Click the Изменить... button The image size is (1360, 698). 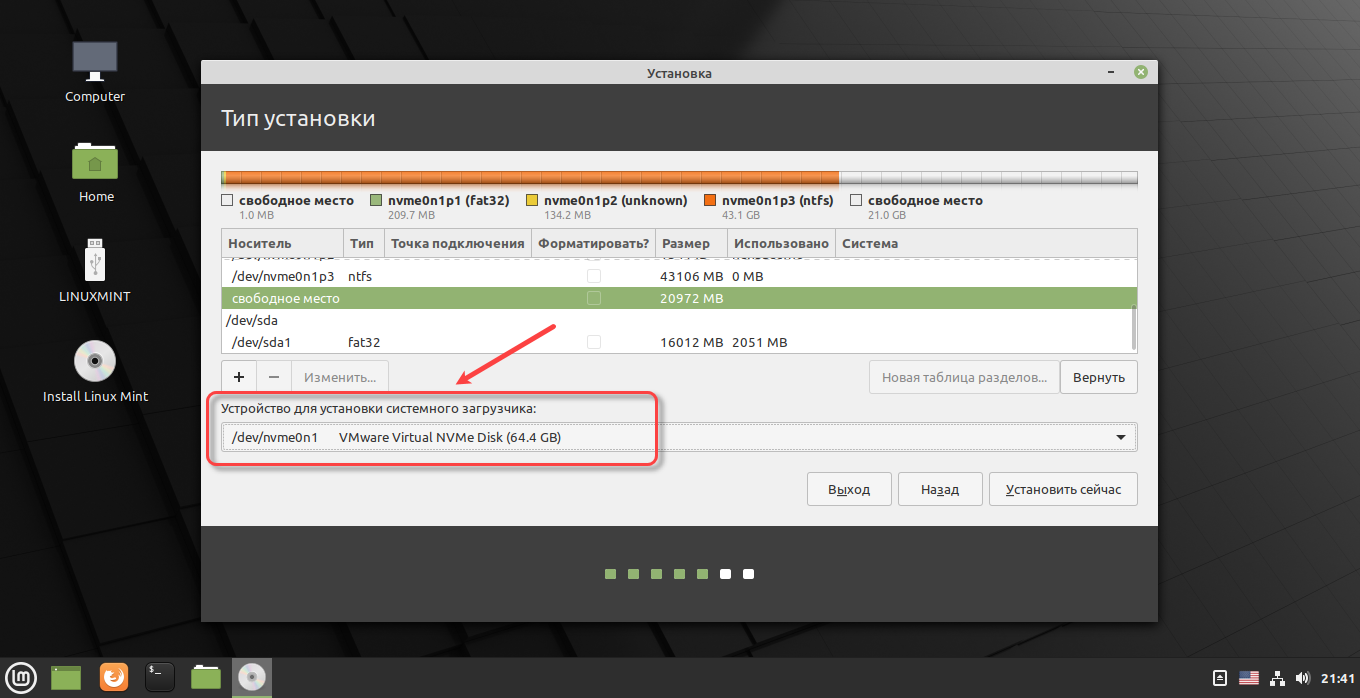340,377
